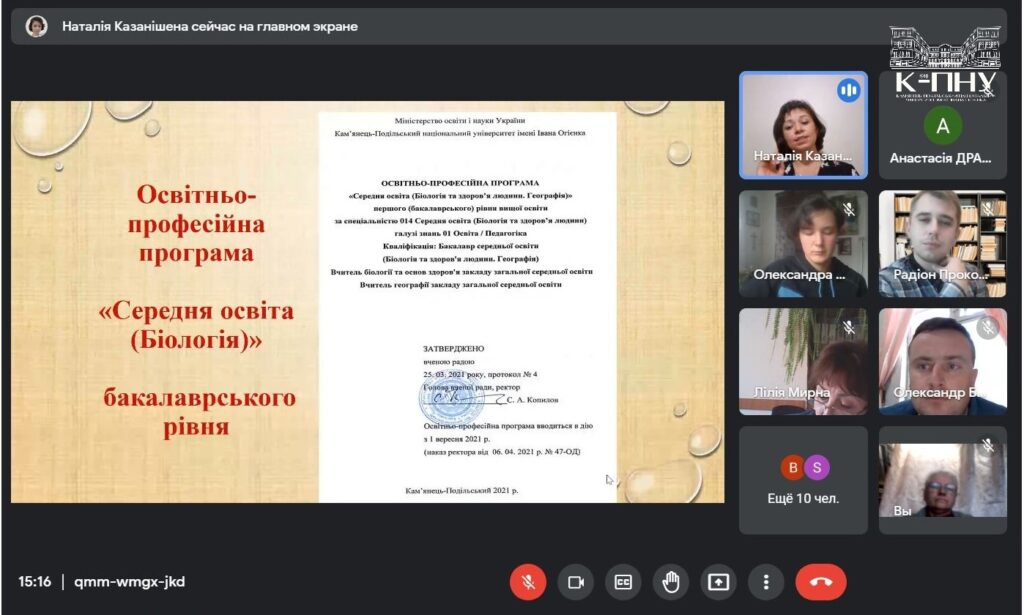Open the three-dot more options menu
Image resolution: width=1024 pixels, height=615 pixels.
(766, 582)
